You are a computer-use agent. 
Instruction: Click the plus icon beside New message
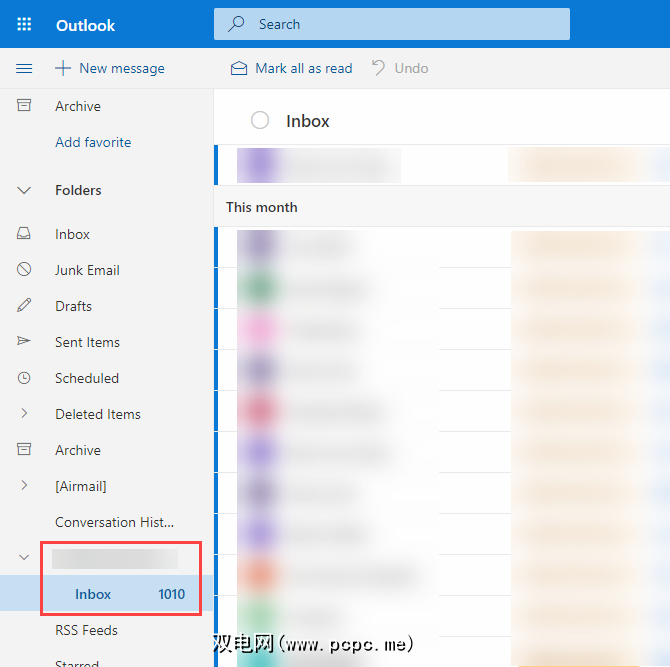pyautogui.click(x=63, y=68)
